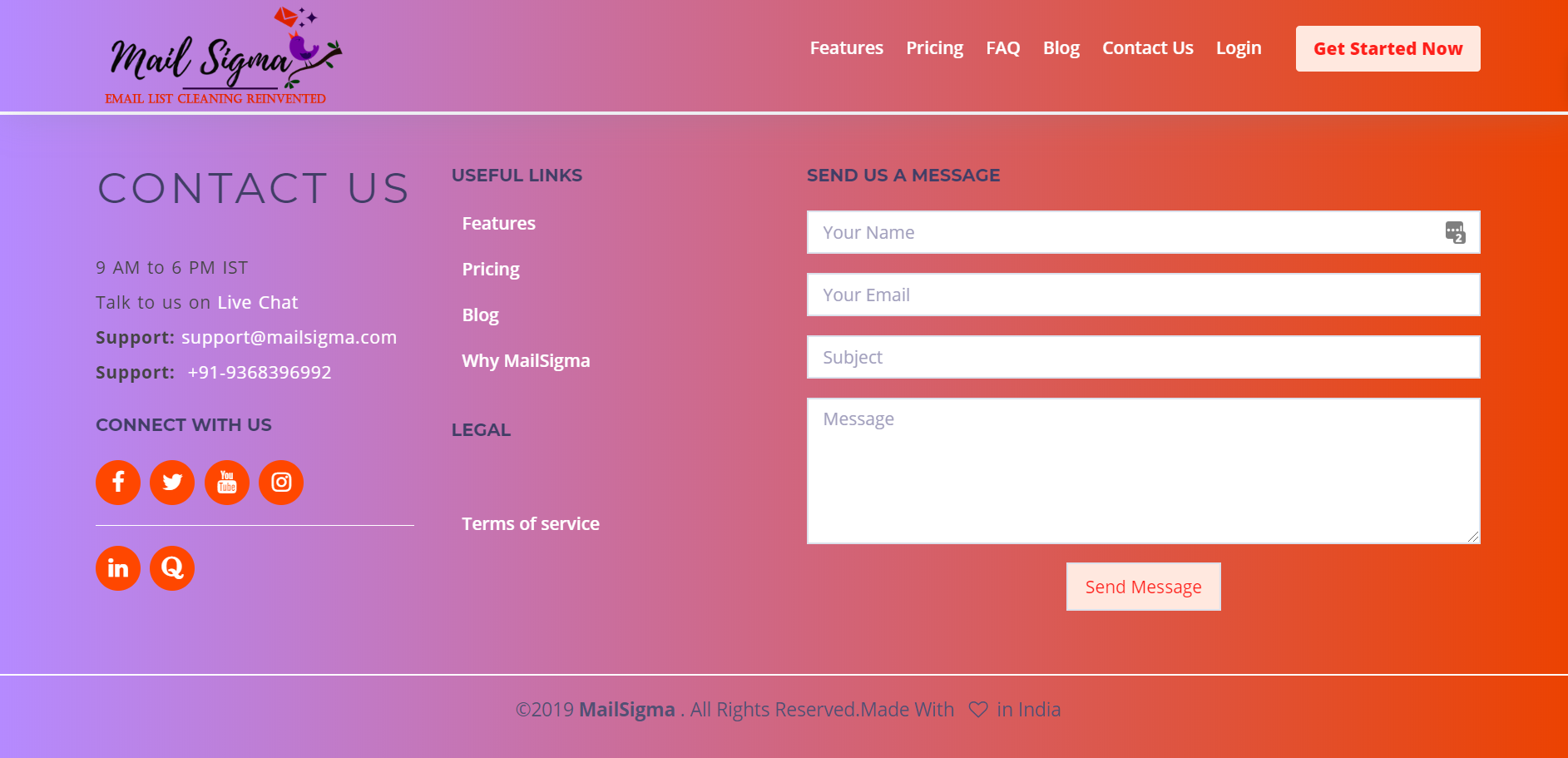Open the LinkedIn social icon
The height and width of the screenshot is (758, 1568).
[118, 568]
